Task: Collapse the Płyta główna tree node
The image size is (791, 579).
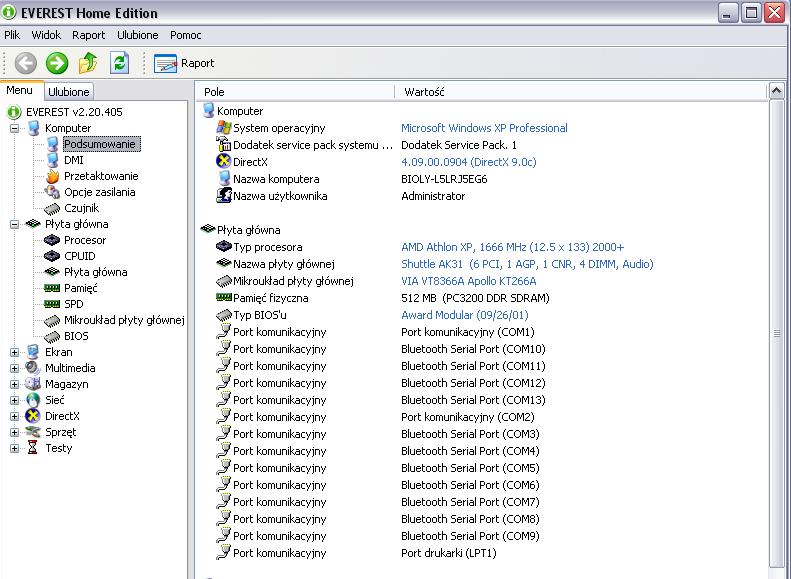Action: tap(15, 224)
